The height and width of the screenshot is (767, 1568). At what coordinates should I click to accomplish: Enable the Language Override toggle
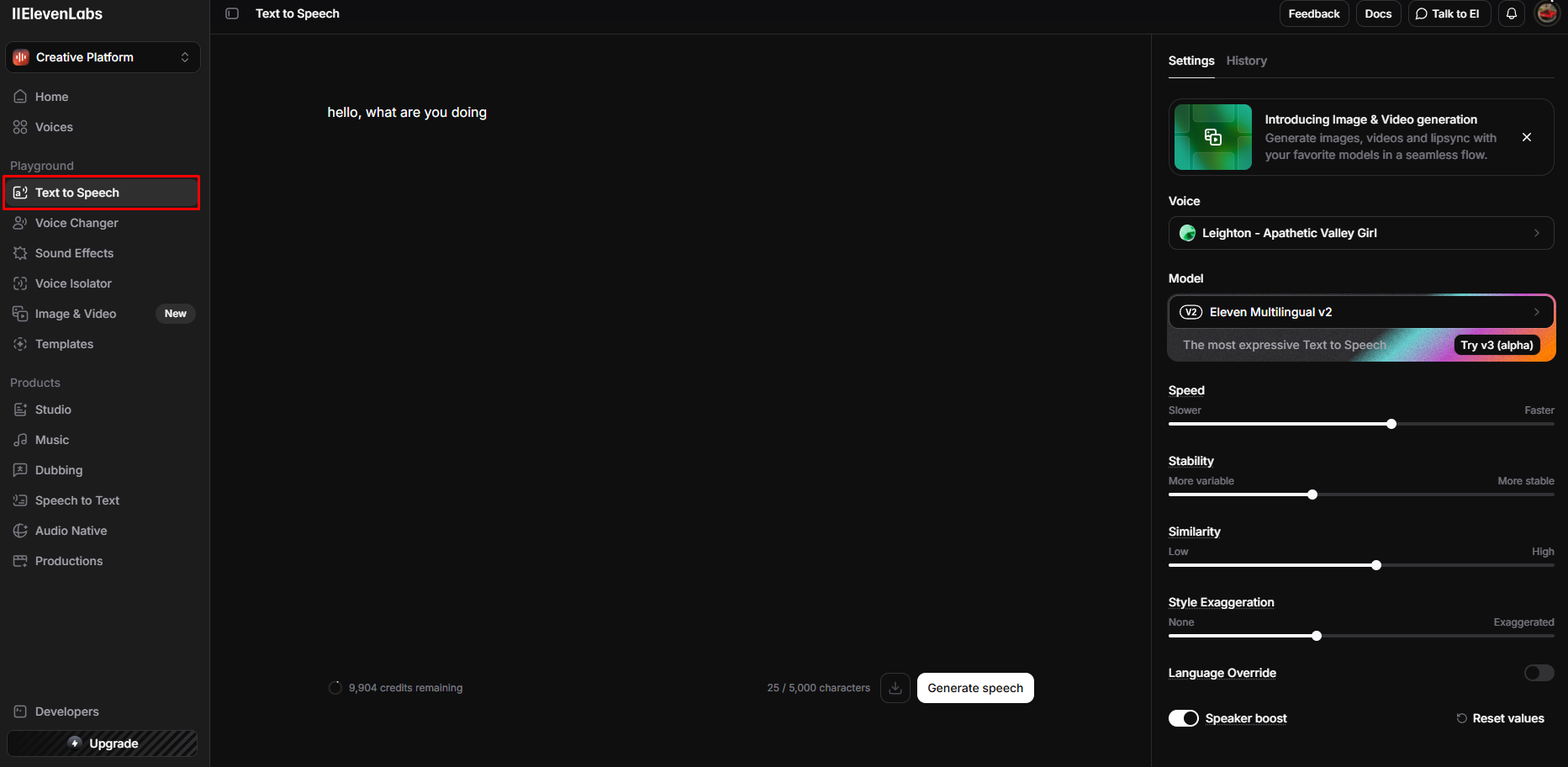click(1539, 673)
